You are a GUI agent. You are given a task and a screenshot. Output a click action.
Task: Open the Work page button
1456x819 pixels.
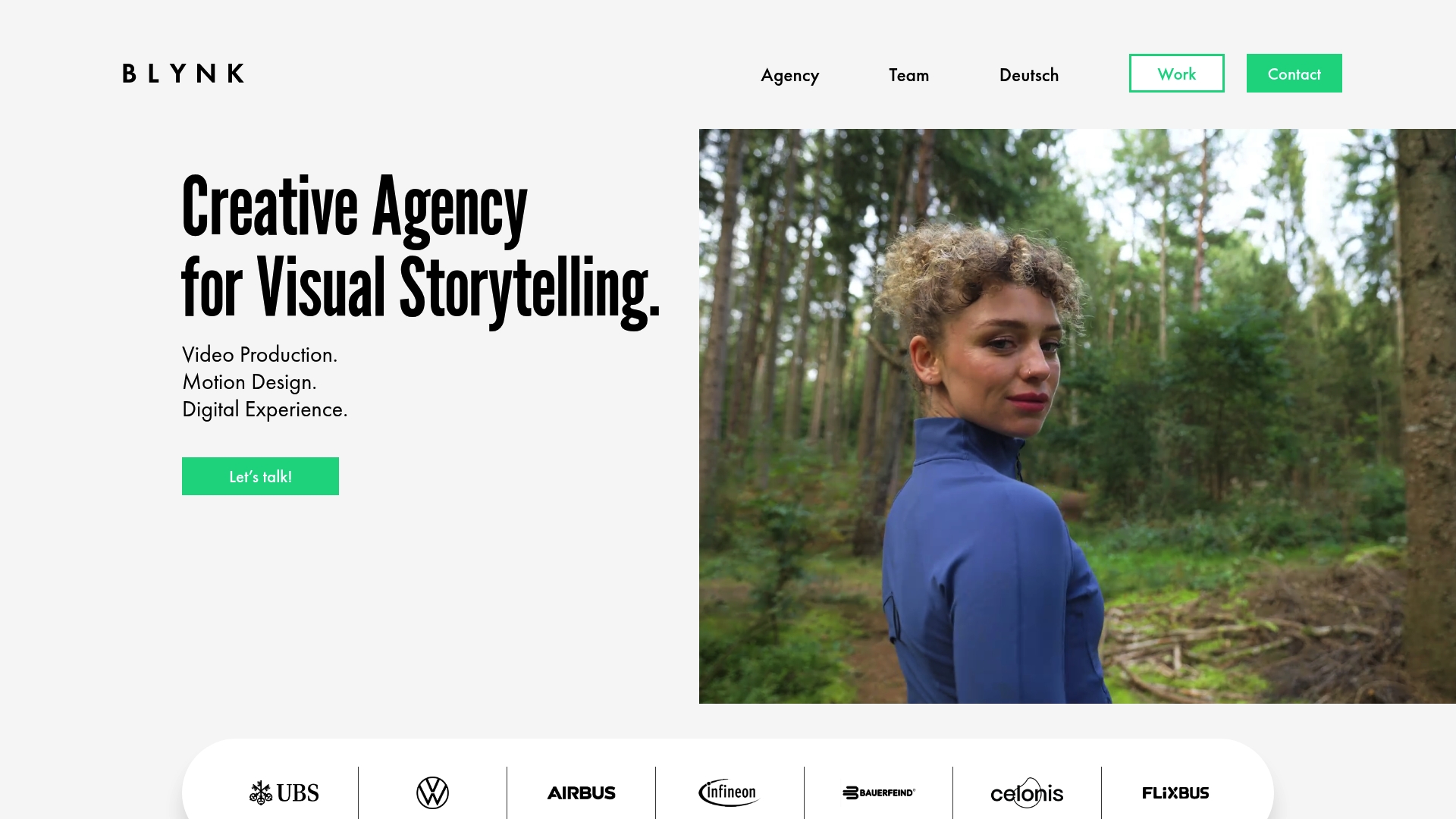(x=1176, y=74)
